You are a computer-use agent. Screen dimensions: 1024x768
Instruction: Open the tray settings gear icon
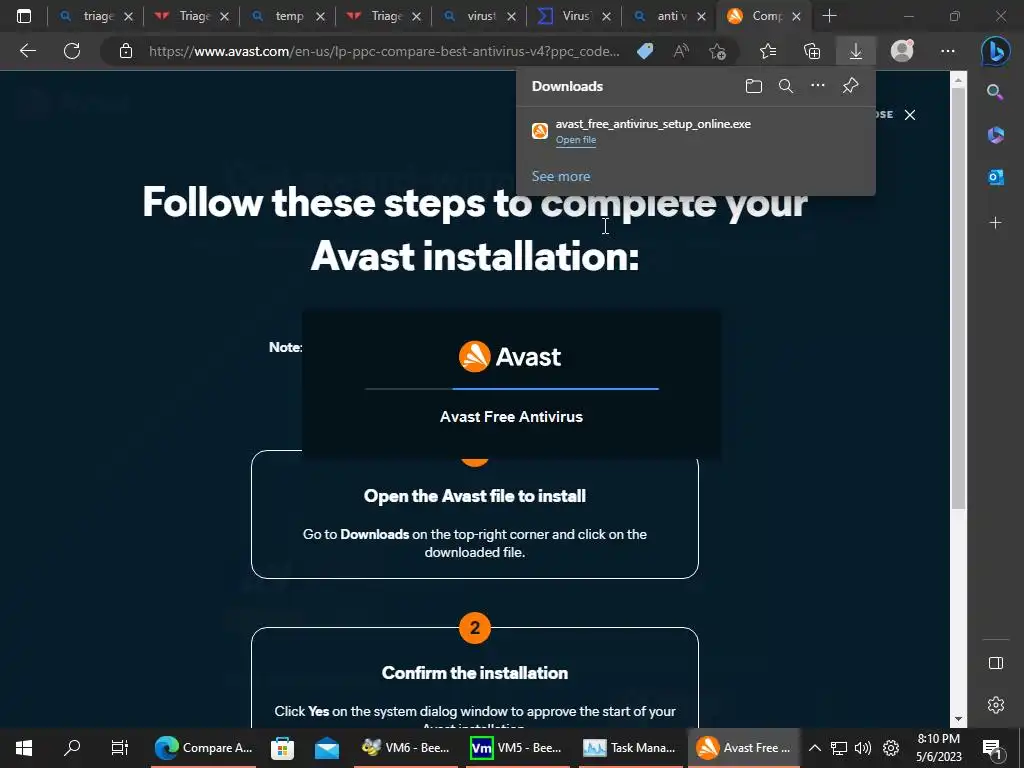pos(891,748)
